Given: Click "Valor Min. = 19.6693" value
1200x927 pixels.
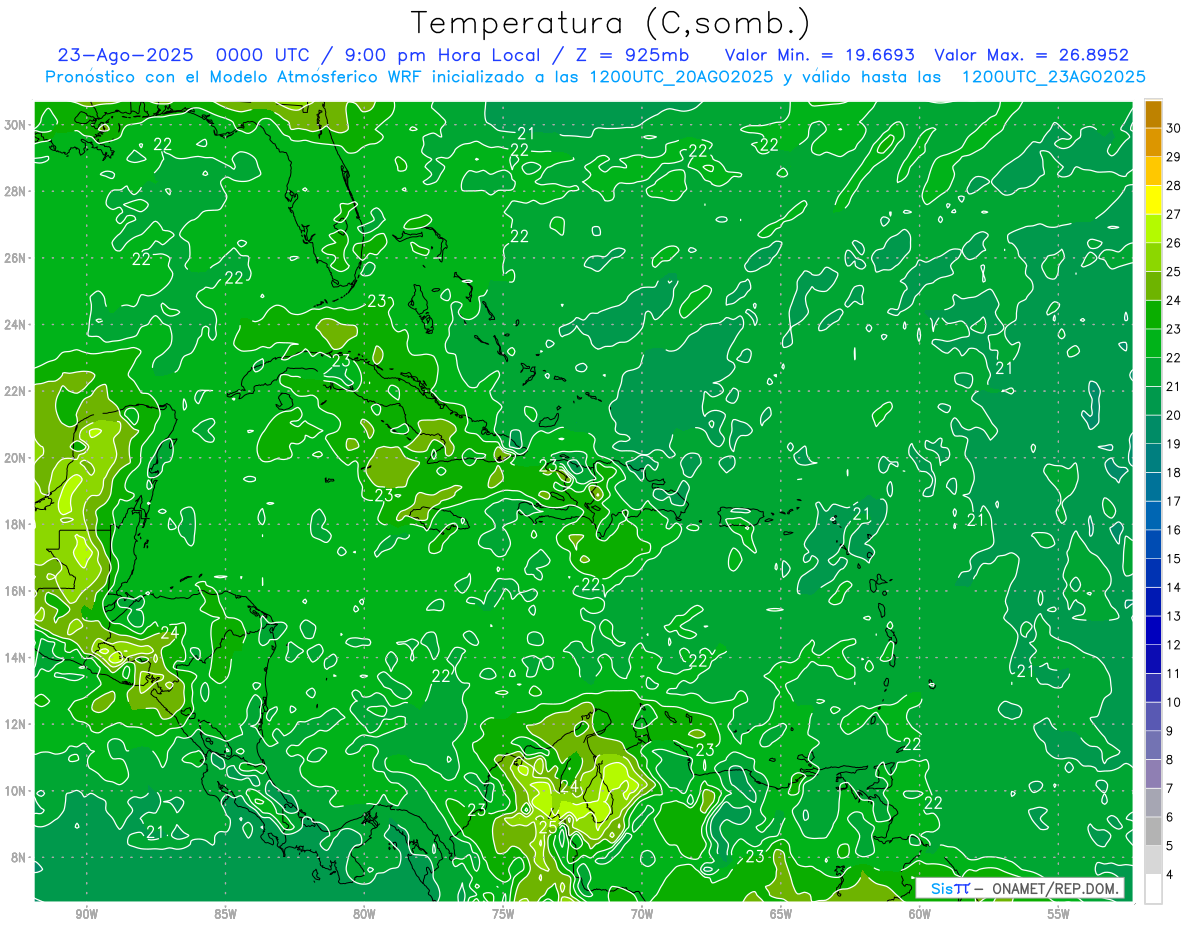Looking at the screenshot, I should [x=820, y=55].
